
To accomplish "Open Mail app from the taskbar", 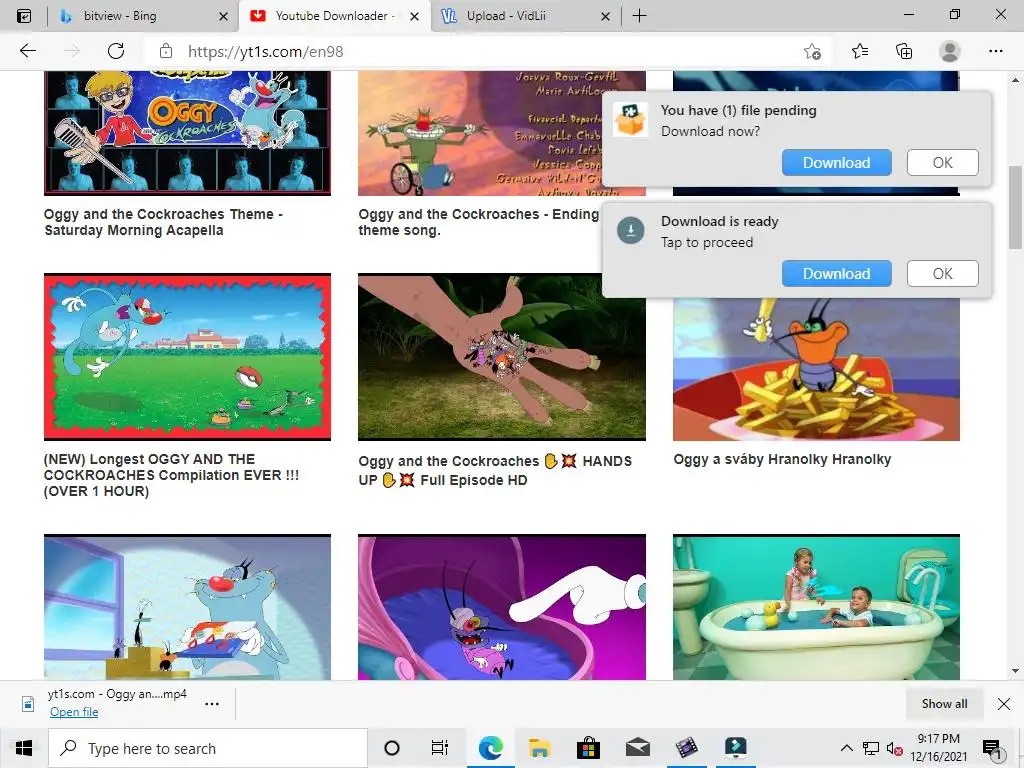I will click(637, 748).
